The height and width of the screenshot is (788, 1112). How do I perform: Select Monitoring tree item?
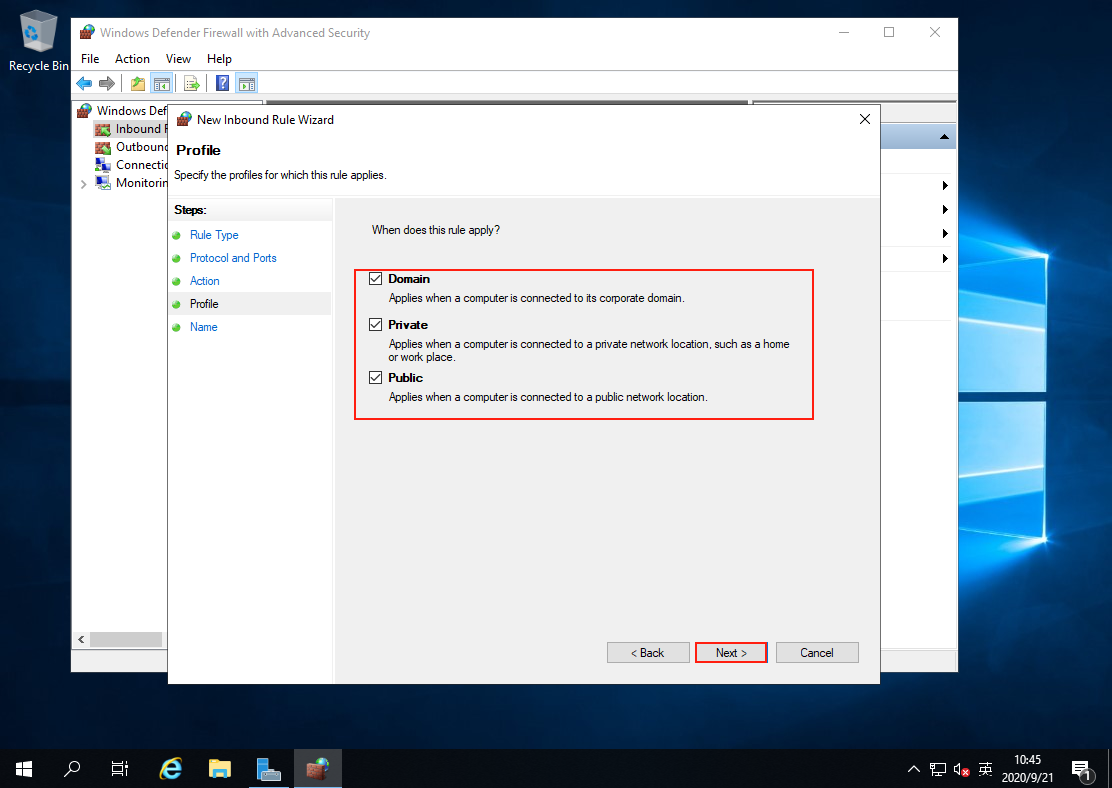(x=131, y=183)
